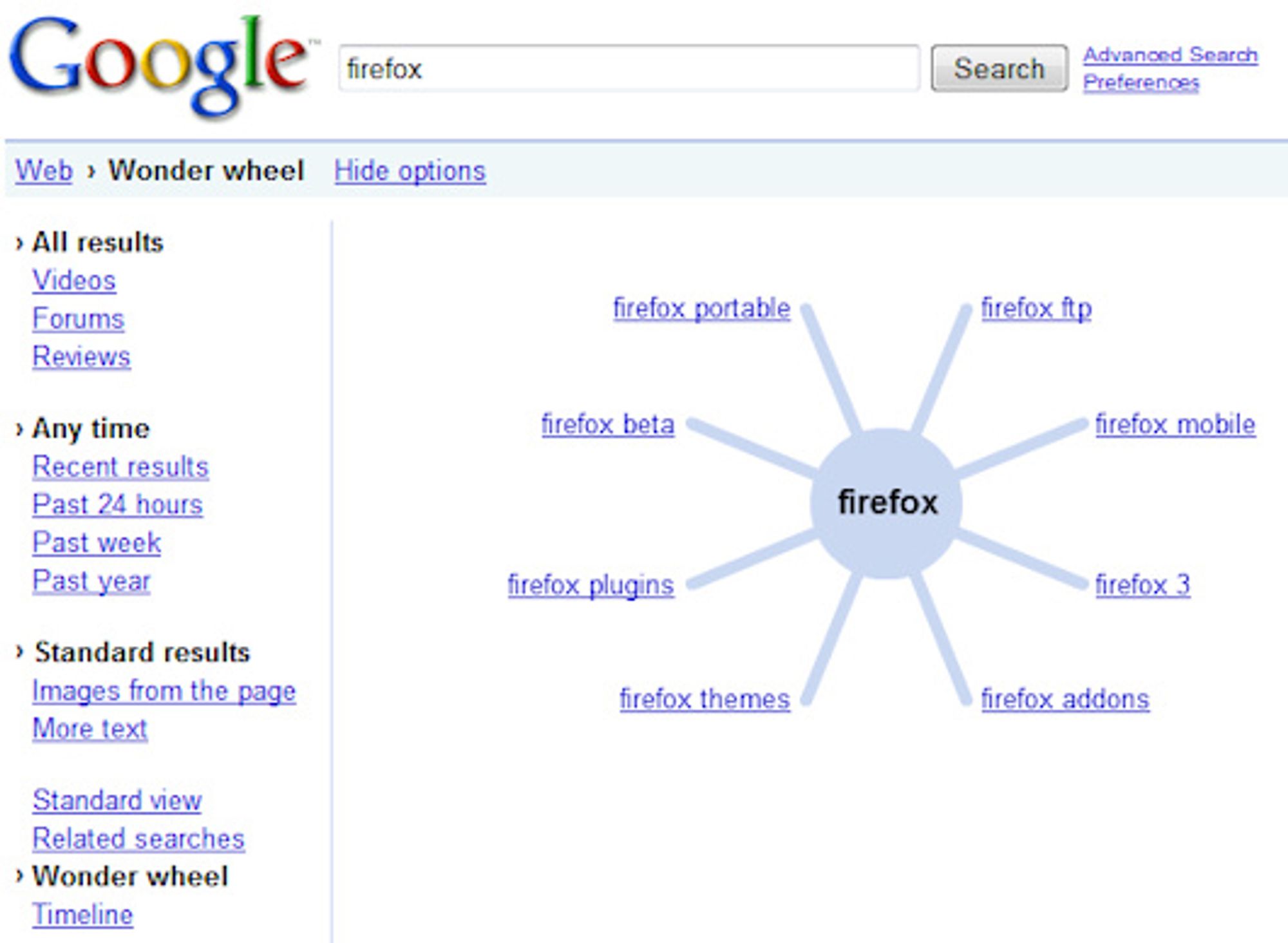Filter results by Videos

[74, 281]
